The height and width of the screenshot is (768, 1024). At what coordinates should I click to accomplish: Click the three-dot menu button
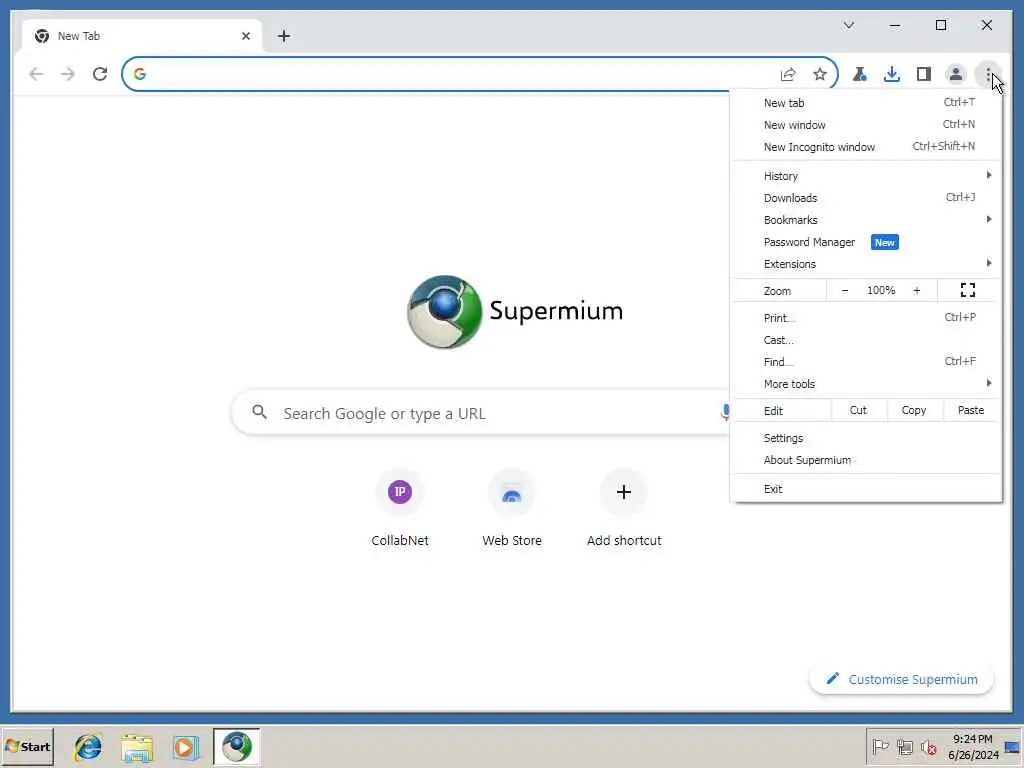click(988, 74)
